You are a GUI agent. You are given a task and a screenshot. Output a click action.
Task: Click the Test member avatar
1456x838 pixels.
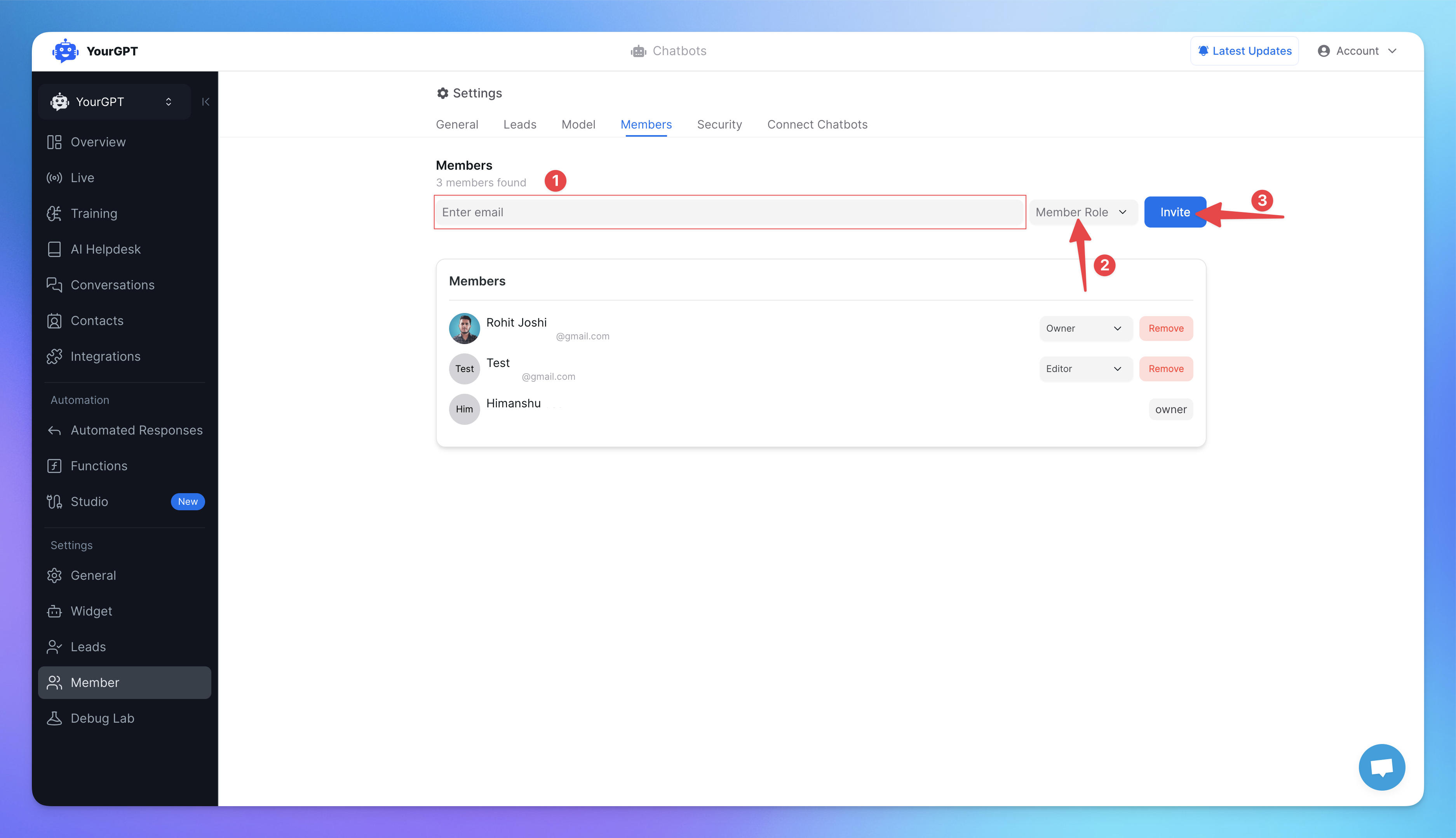464,369
